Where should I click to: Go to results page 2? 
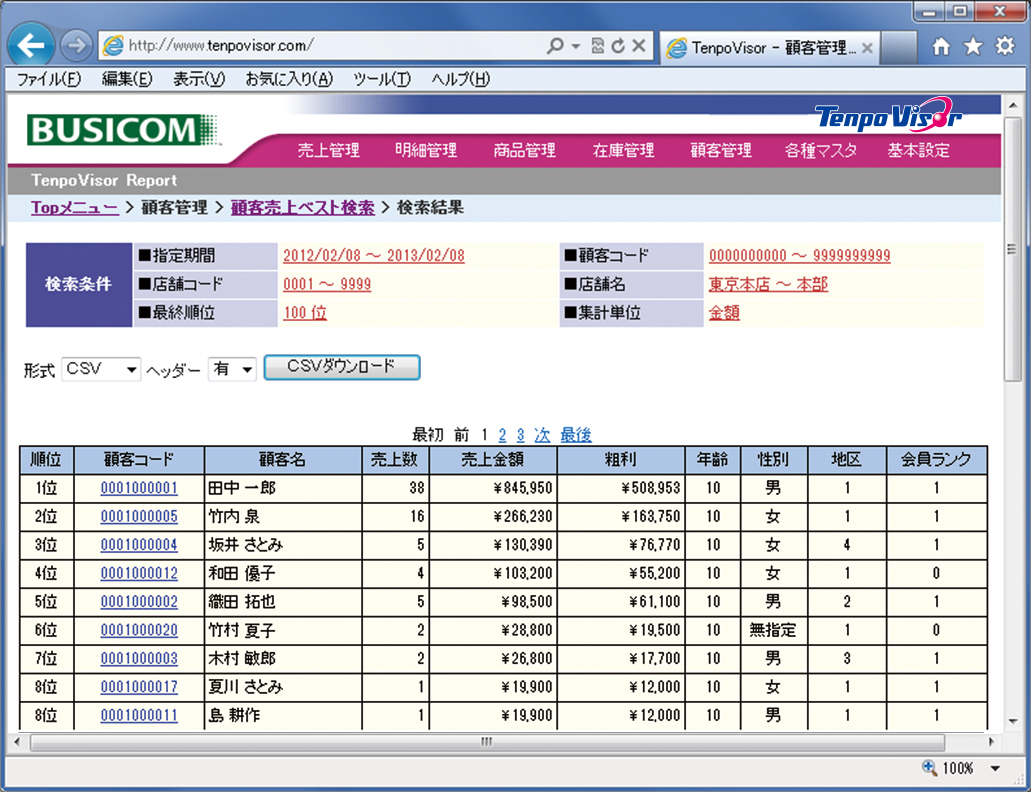click(x=502, y=434)
